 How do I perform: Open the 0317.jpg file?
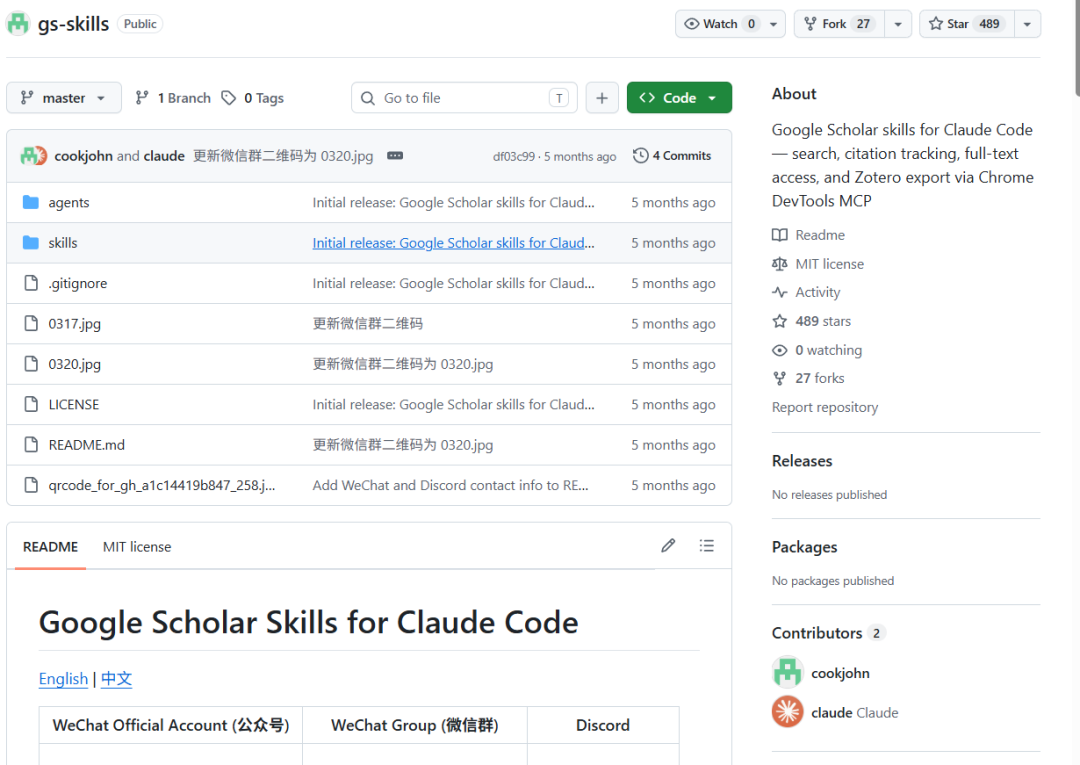click(x=74, y=324)
